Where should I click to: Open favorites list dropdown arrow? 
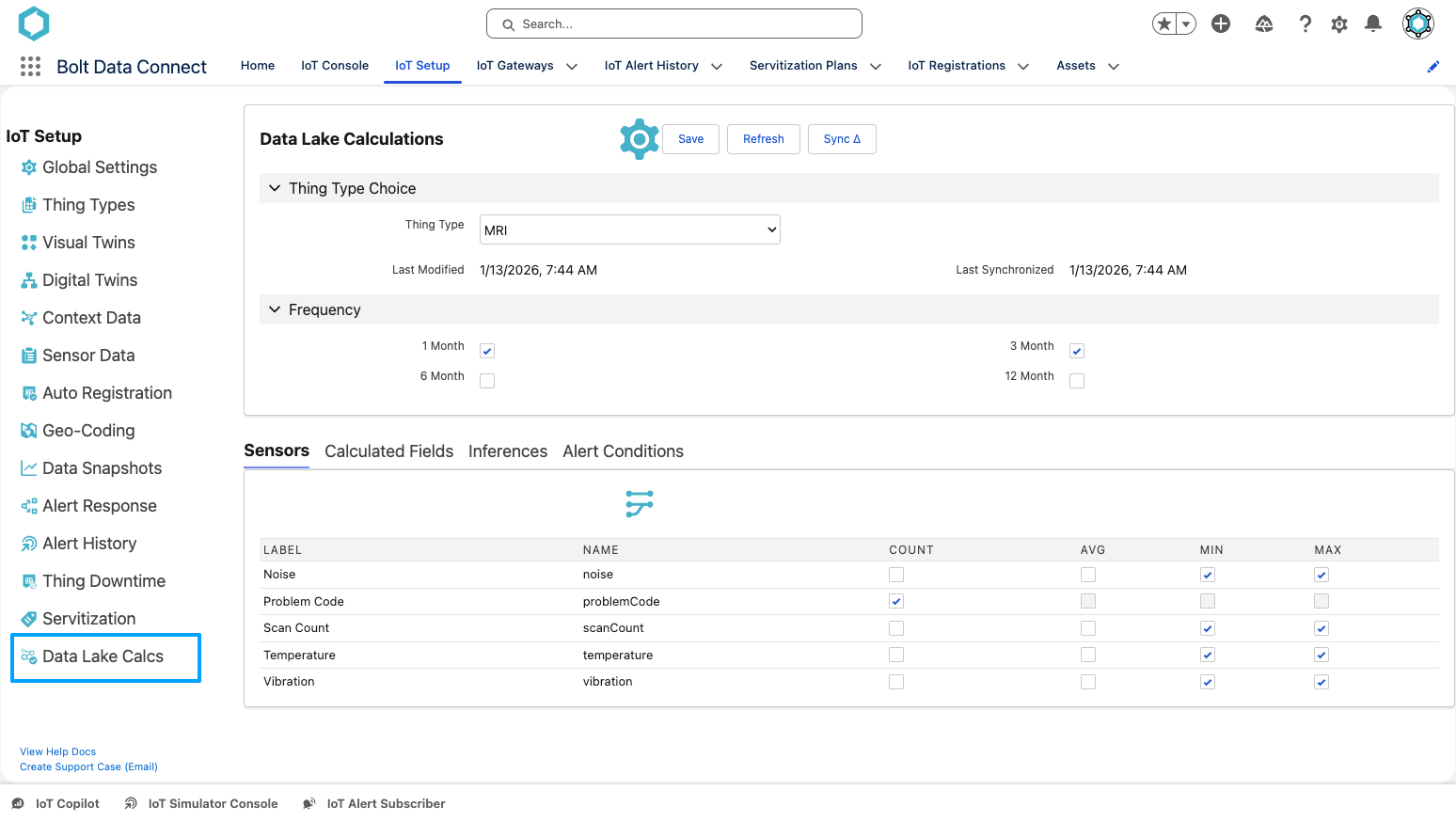coord(1186,24)
